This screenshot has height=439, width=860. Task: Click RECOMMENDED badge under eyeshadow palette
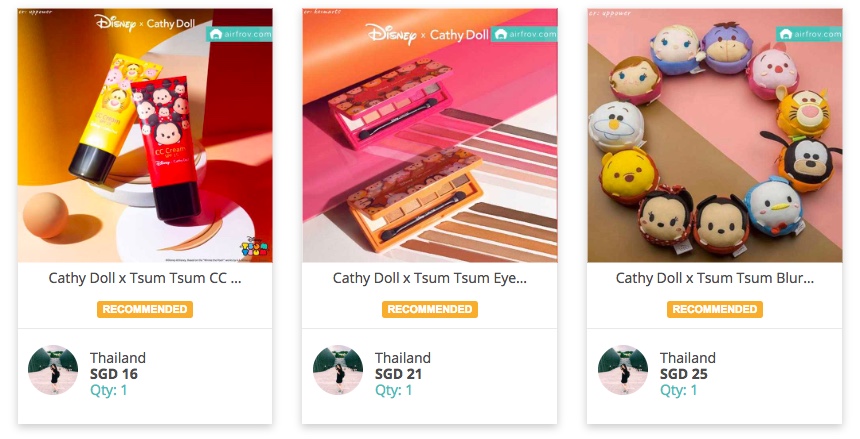[429, 309]
